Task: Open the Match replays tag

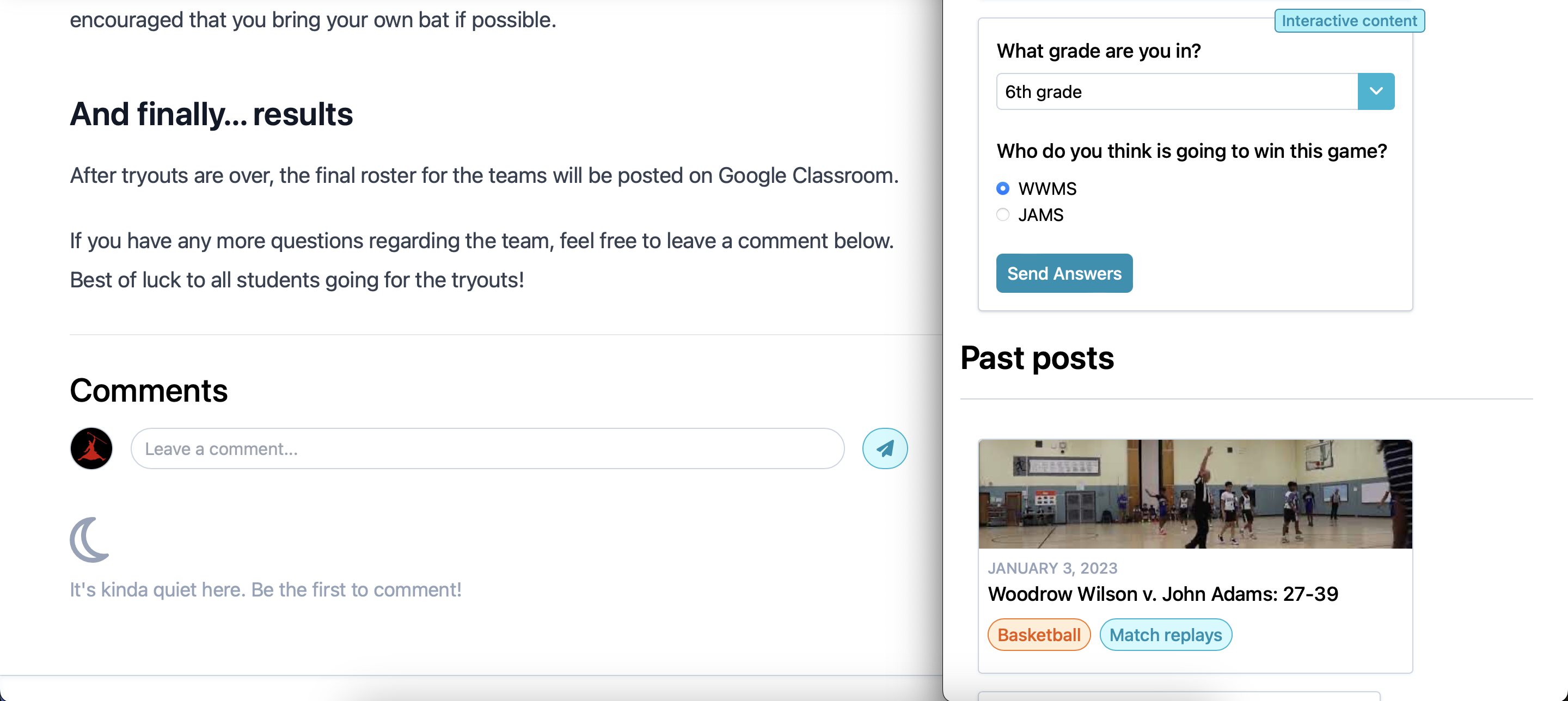Action: (x=1165, y=635)
